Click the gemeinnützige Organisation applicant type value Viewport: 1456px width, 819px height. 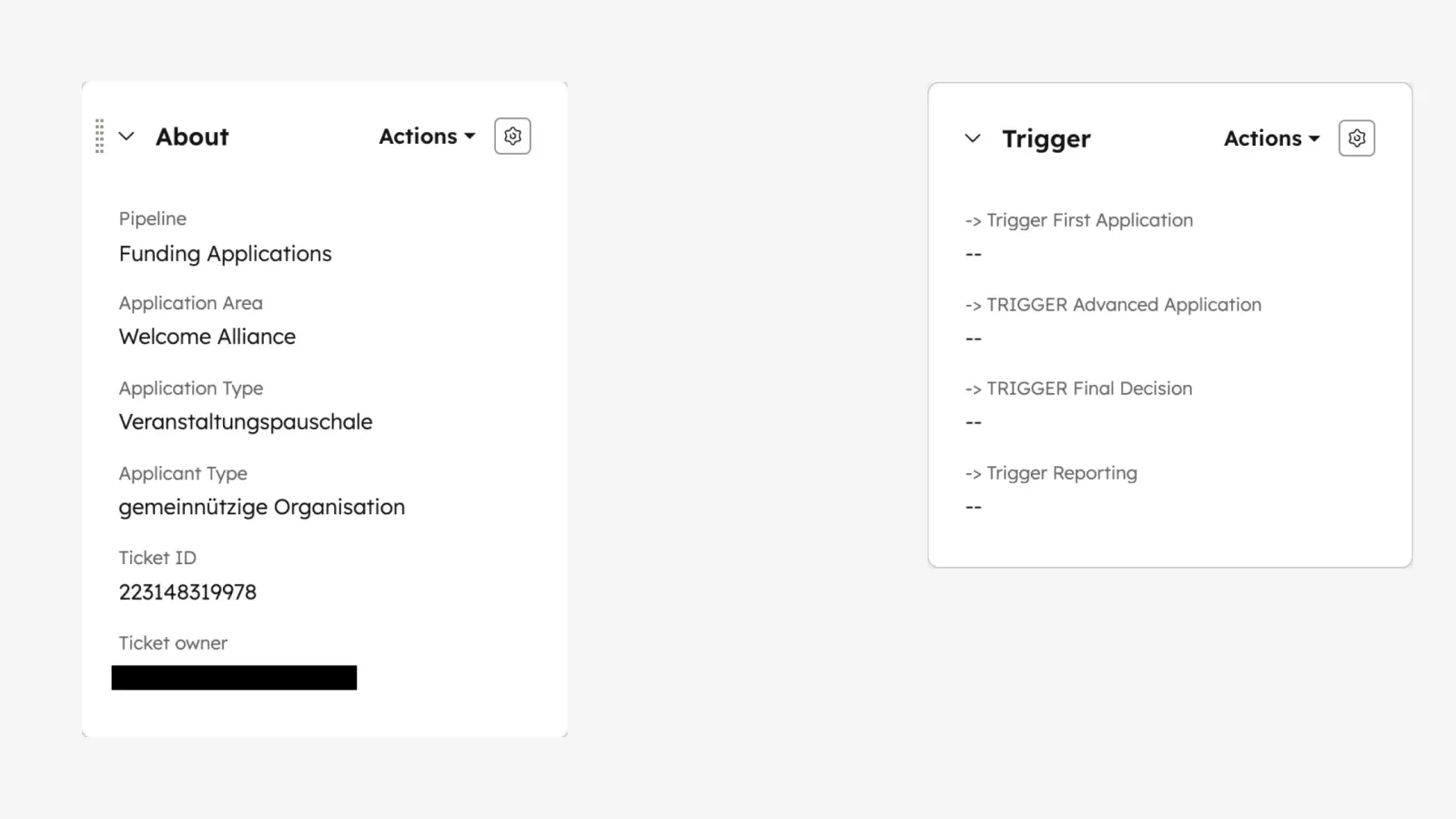tap(261, 506)
